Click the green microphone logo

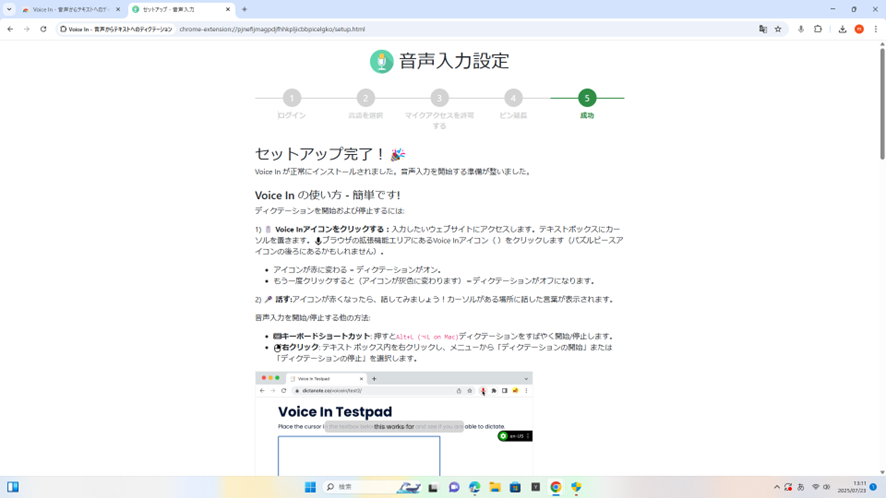[x=381, y=61]
